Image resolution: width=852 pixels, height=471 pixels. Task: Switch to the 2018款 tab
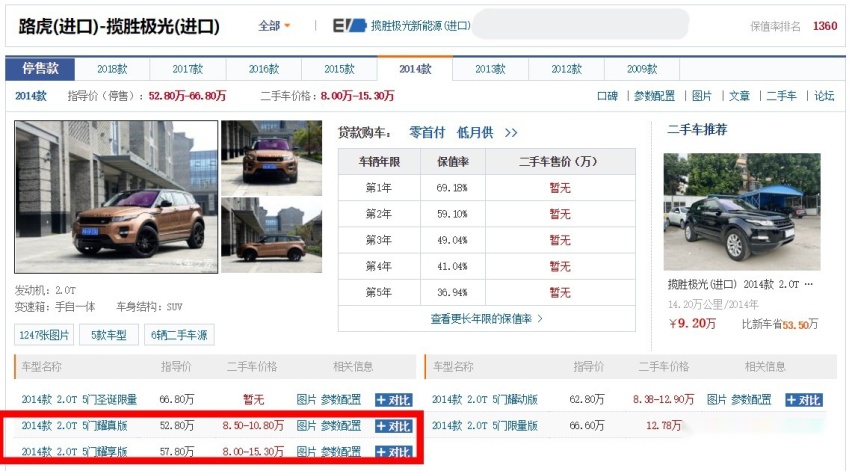coord(112,69)
